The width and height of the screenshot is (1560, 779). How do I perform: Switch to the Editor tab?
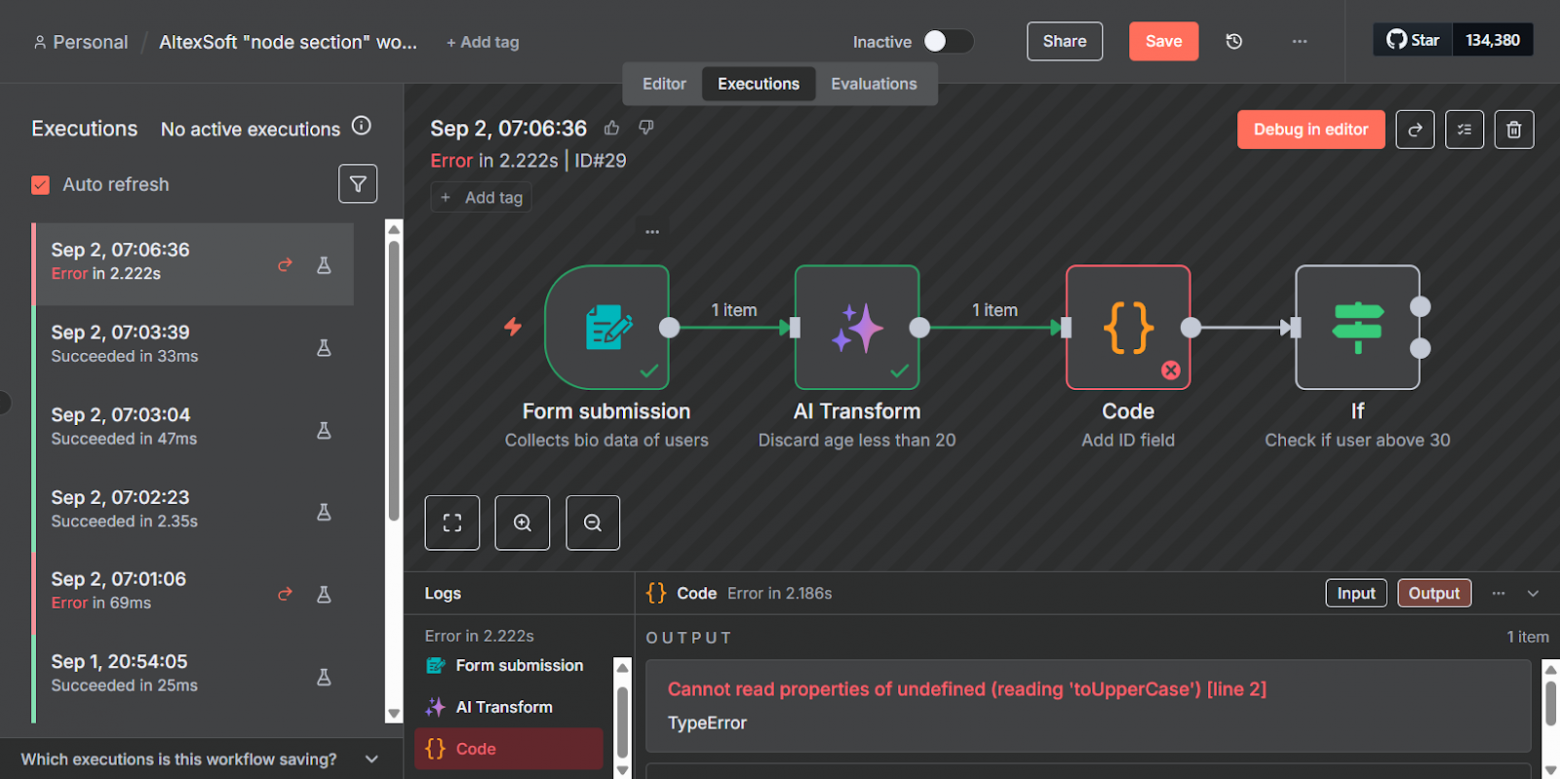664,84
